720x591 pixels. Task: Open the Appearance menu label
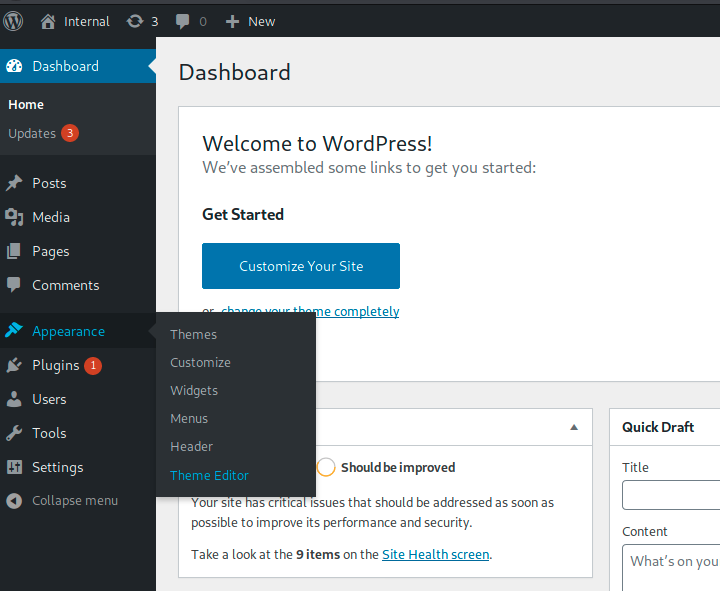point(68,332)
